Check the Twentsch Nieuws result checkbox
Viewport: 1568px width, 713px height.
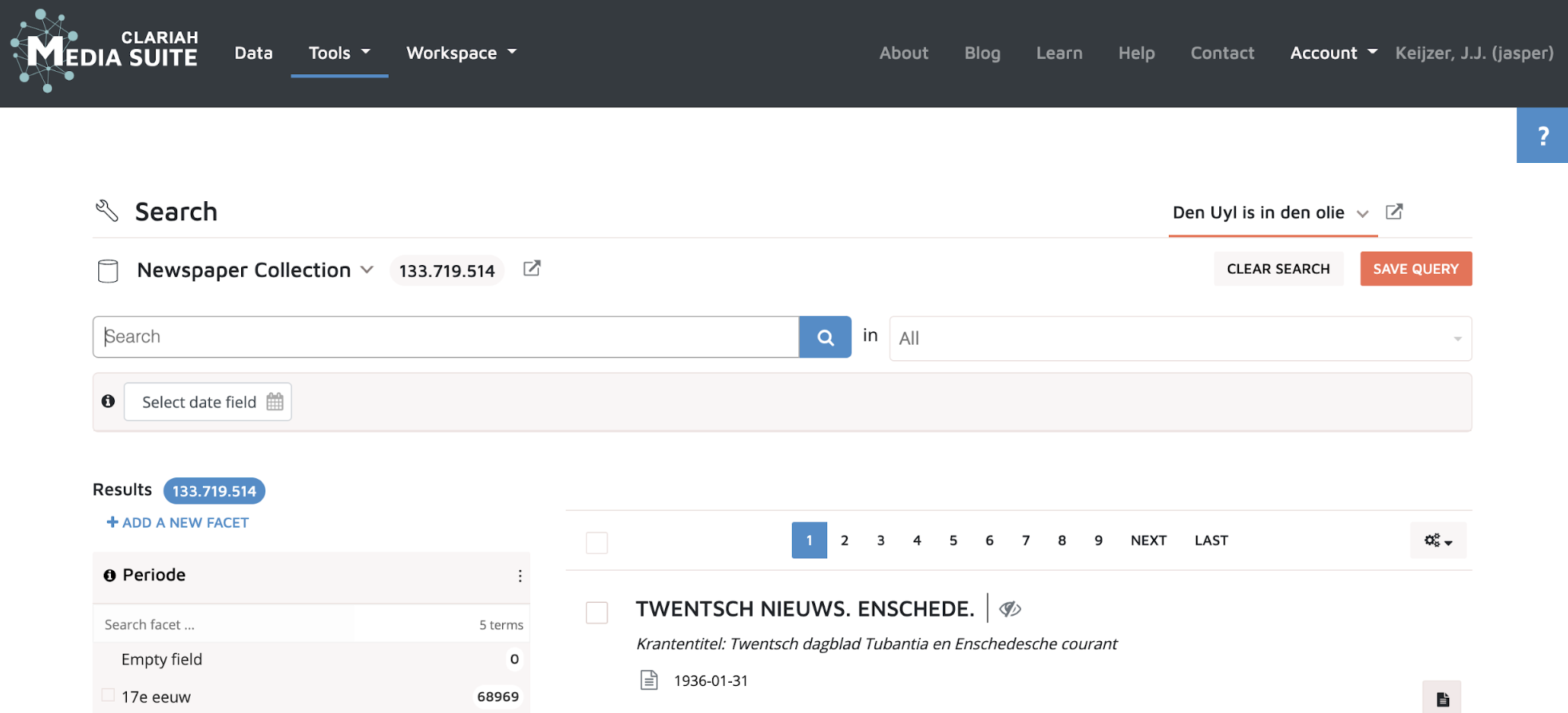(596, 612)
